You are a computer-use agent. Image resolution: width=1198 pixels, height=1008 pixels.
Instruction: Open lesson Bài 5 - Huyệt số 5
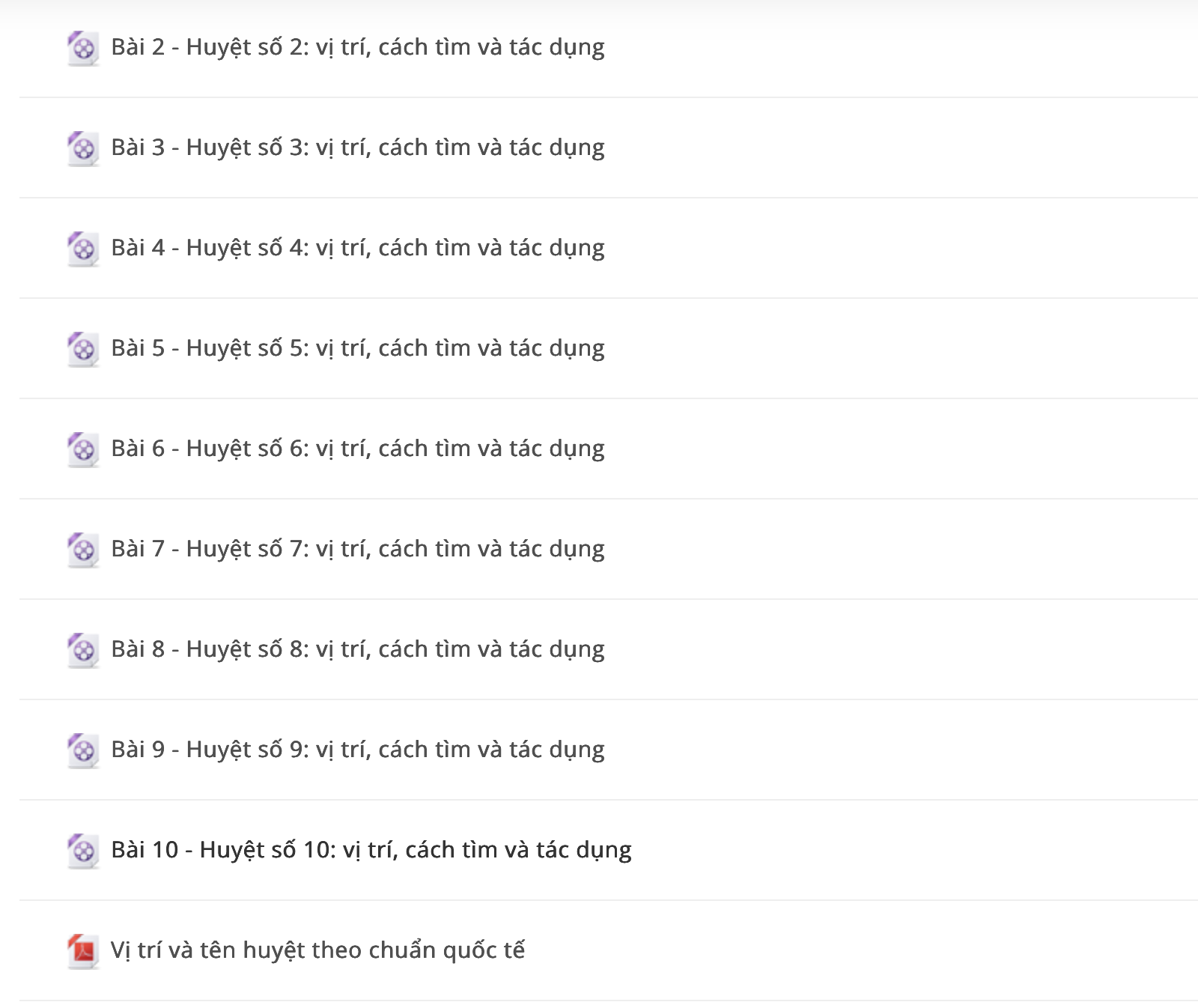pos(358,349)
